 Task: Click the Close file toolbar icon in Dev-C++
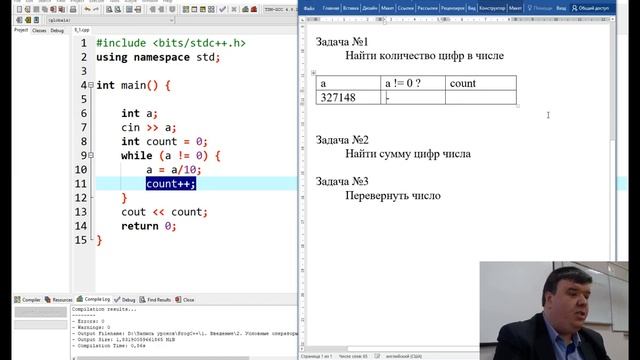pos(53,9)
